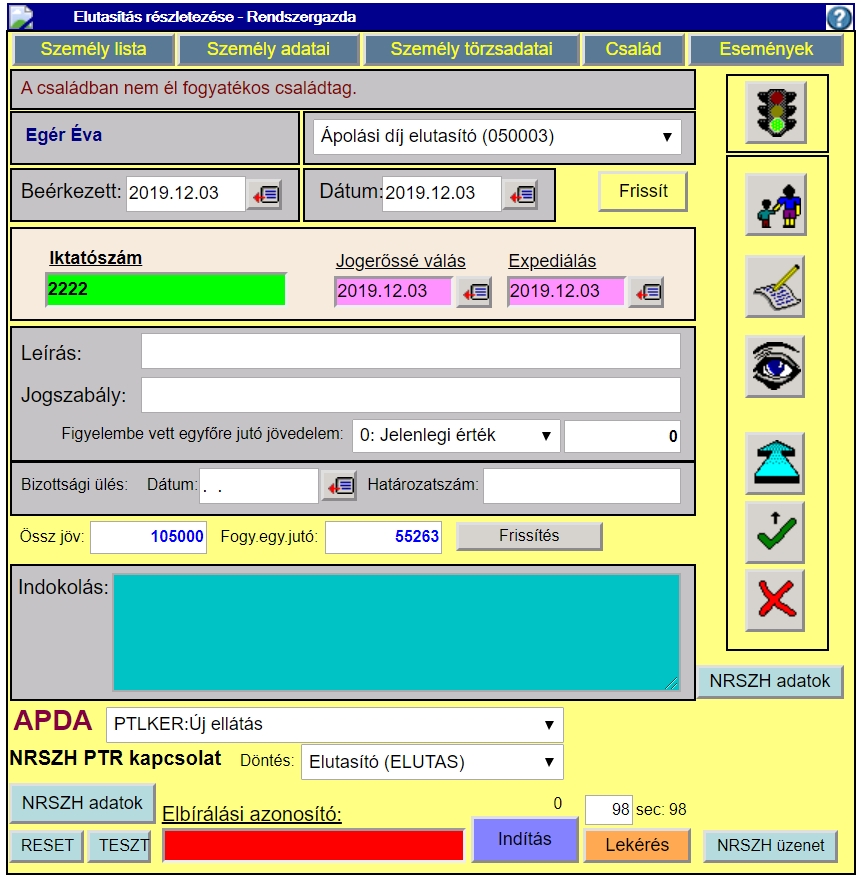
Task: Expand the Döntés Elutasító (ELUTAS) dropdown
Action: click(x=432, y=762)
